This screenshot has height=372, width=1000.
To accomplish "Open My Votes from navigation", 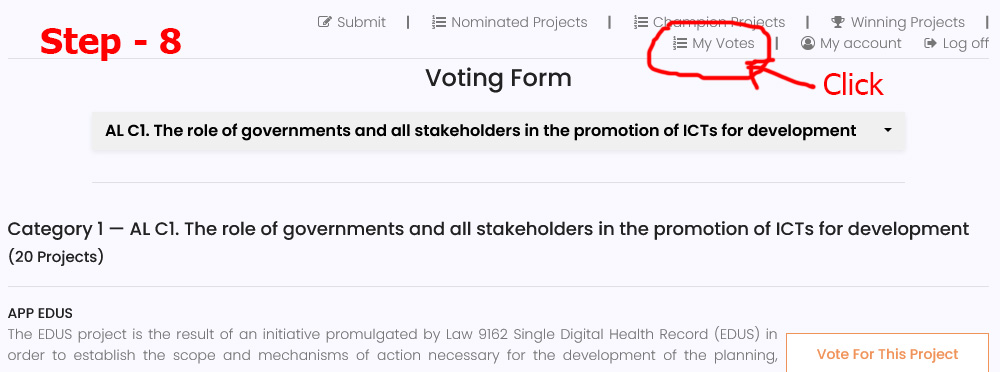I will pos(714,43).
